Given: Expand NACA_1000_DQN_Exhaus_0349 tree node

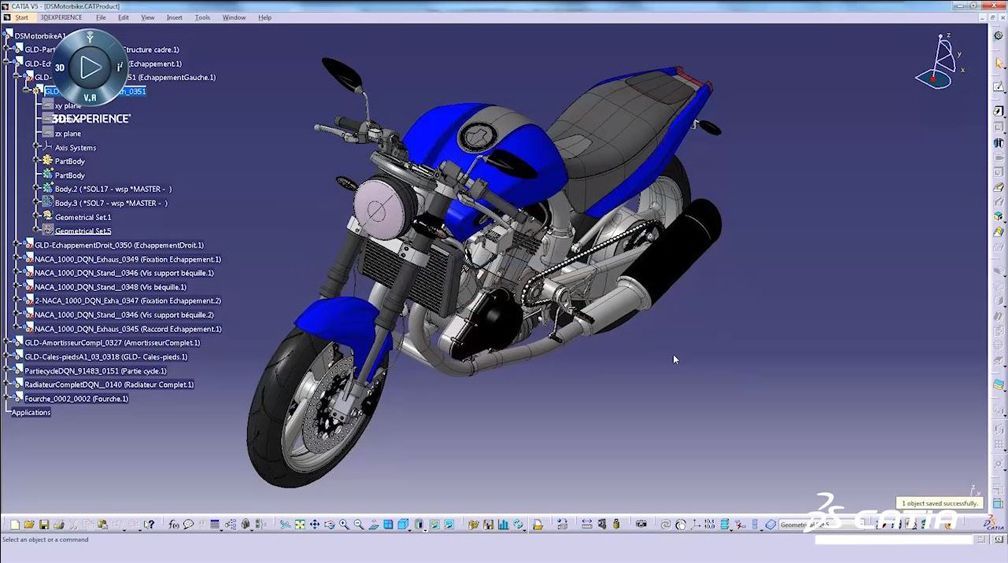Looking at the screenshot, I should pos(17,259).
